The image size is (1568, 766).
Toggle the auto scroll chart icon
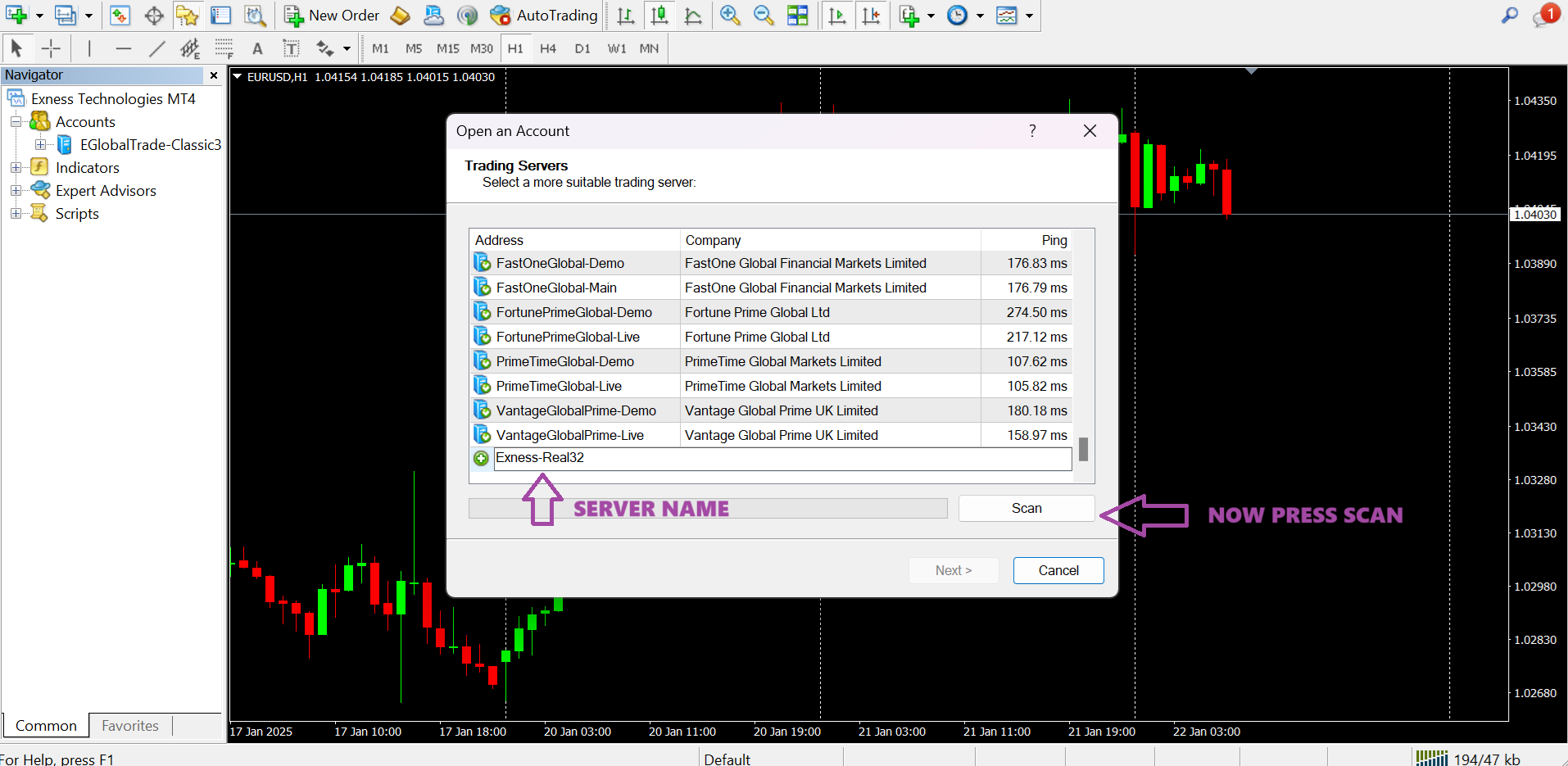tap(837, 15)
